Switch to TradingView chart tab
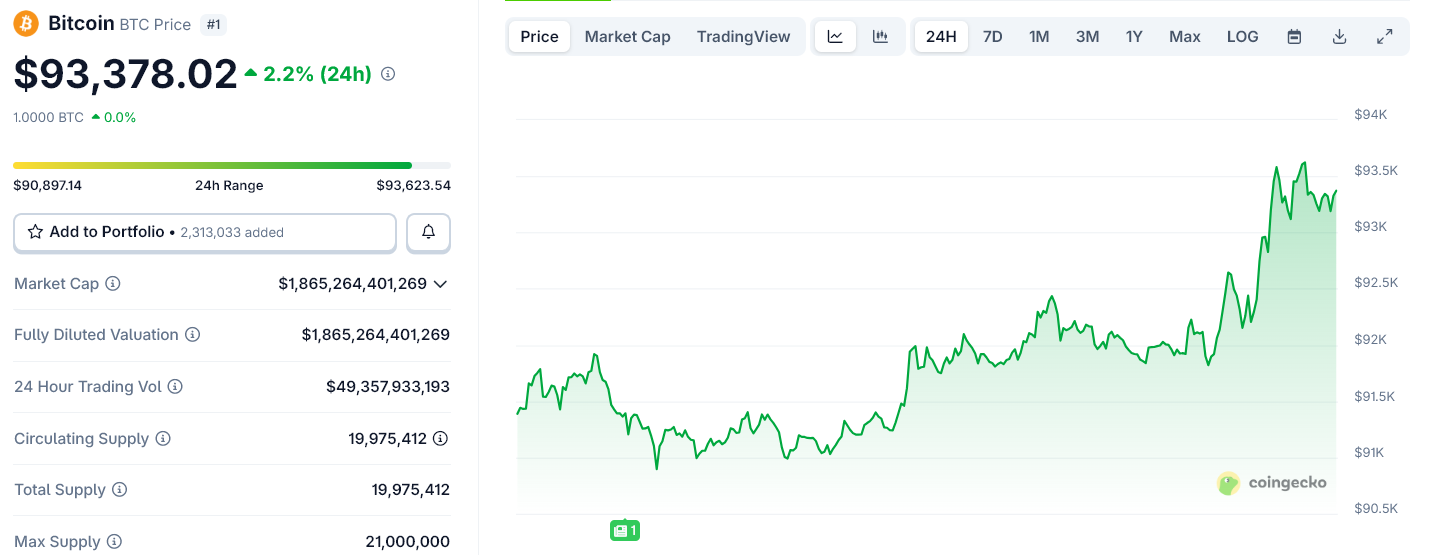Viewport: 1443px width, 555px height. (744, 37)
